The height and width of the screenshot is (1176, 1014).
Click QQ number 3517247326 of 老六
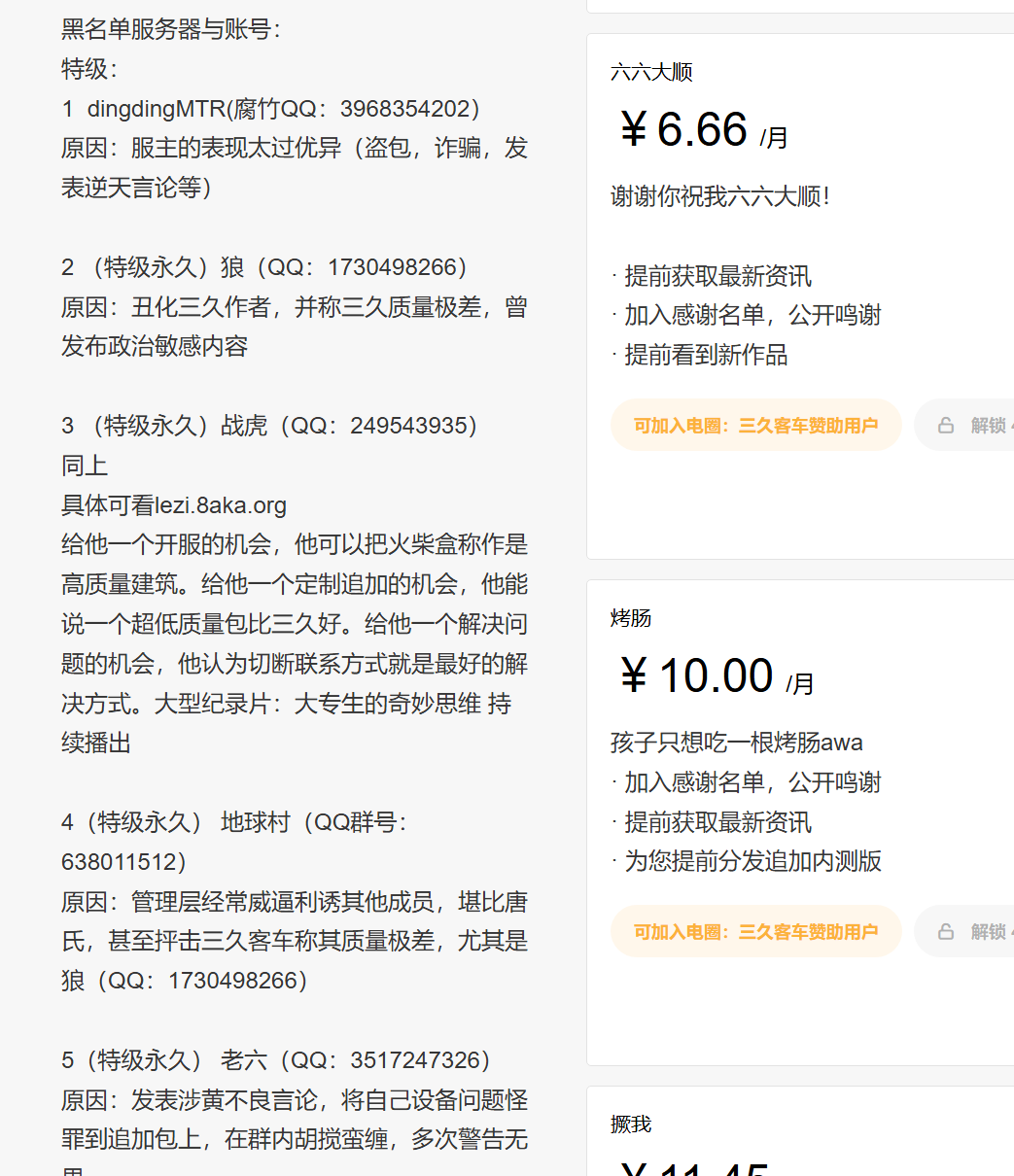[x=421, y=1059]
